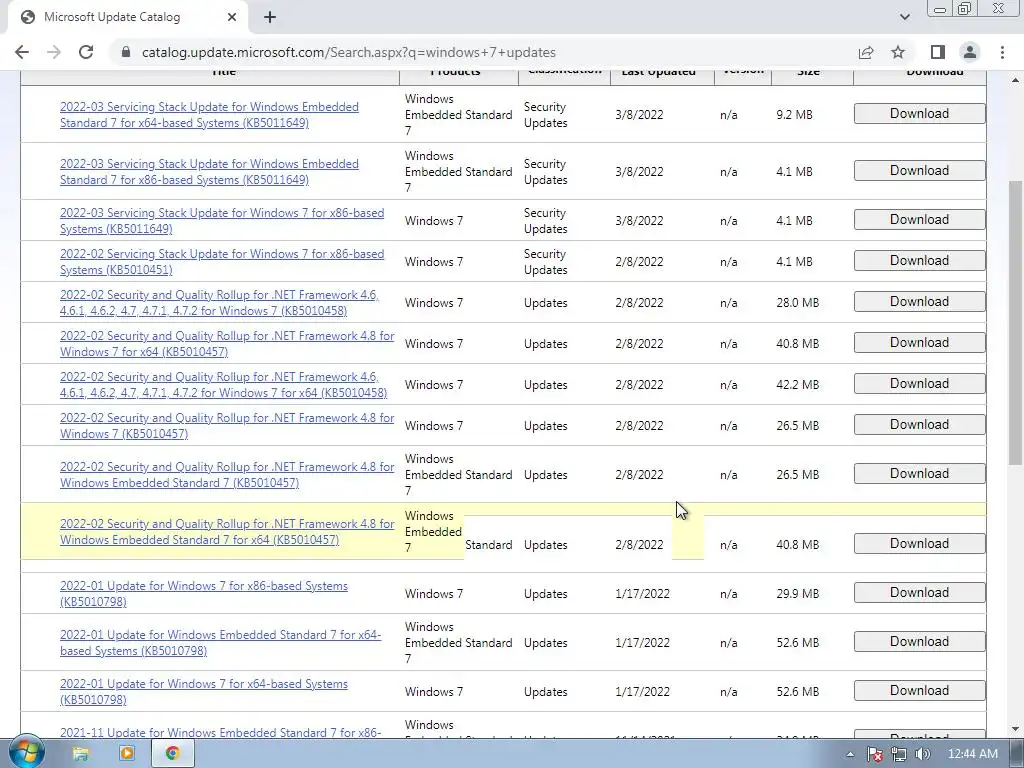1024x768 pixels.
Task: Open highlighted KB5010457 Embedded x64 link
Action: (227, 532)
